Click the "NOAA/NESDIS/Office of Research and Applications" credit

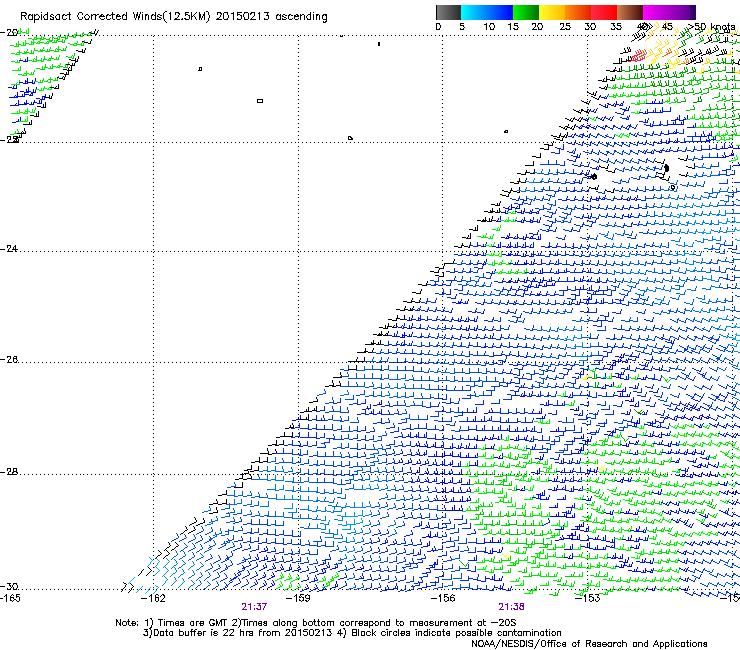coord(589,644)
